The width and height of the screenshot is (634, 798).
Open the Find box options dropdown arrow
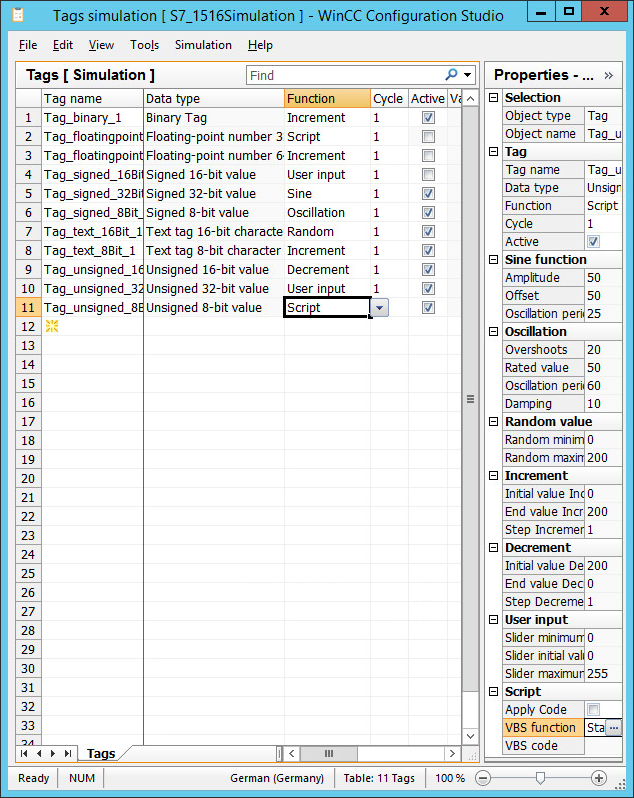click(467, 75)
